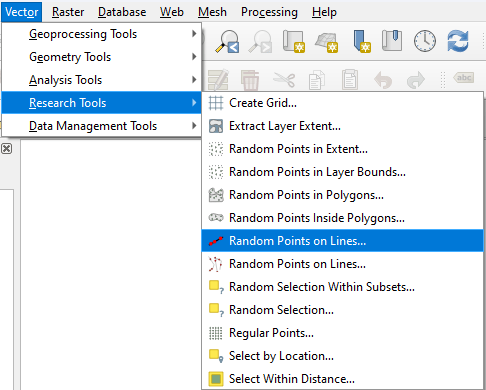Open the Processing menu
Viewport: 486px width, 390px height.
[269, 12]
